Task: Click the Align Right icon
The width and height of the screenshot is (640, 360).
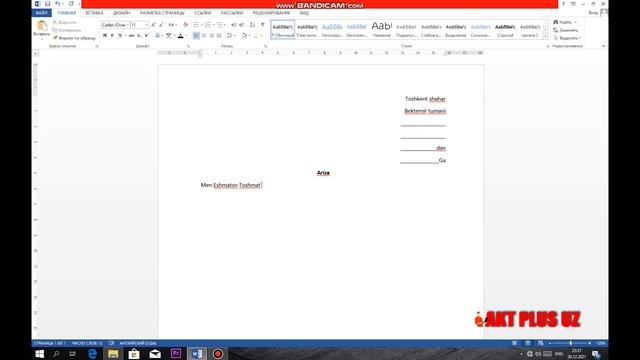Action: (211, 36)
